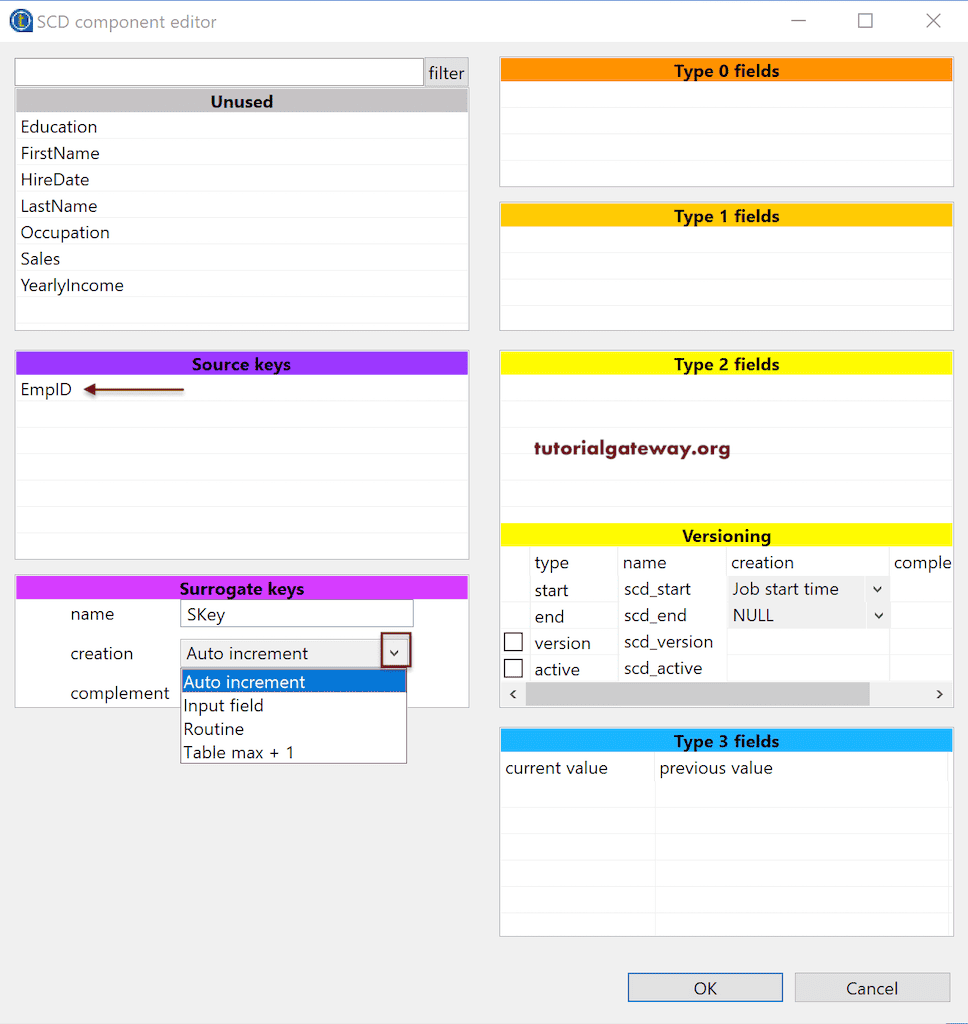The width and height of the screenshot is (968, 1024).
Task: Select Education in the Unused list
Action: (58, 127)
